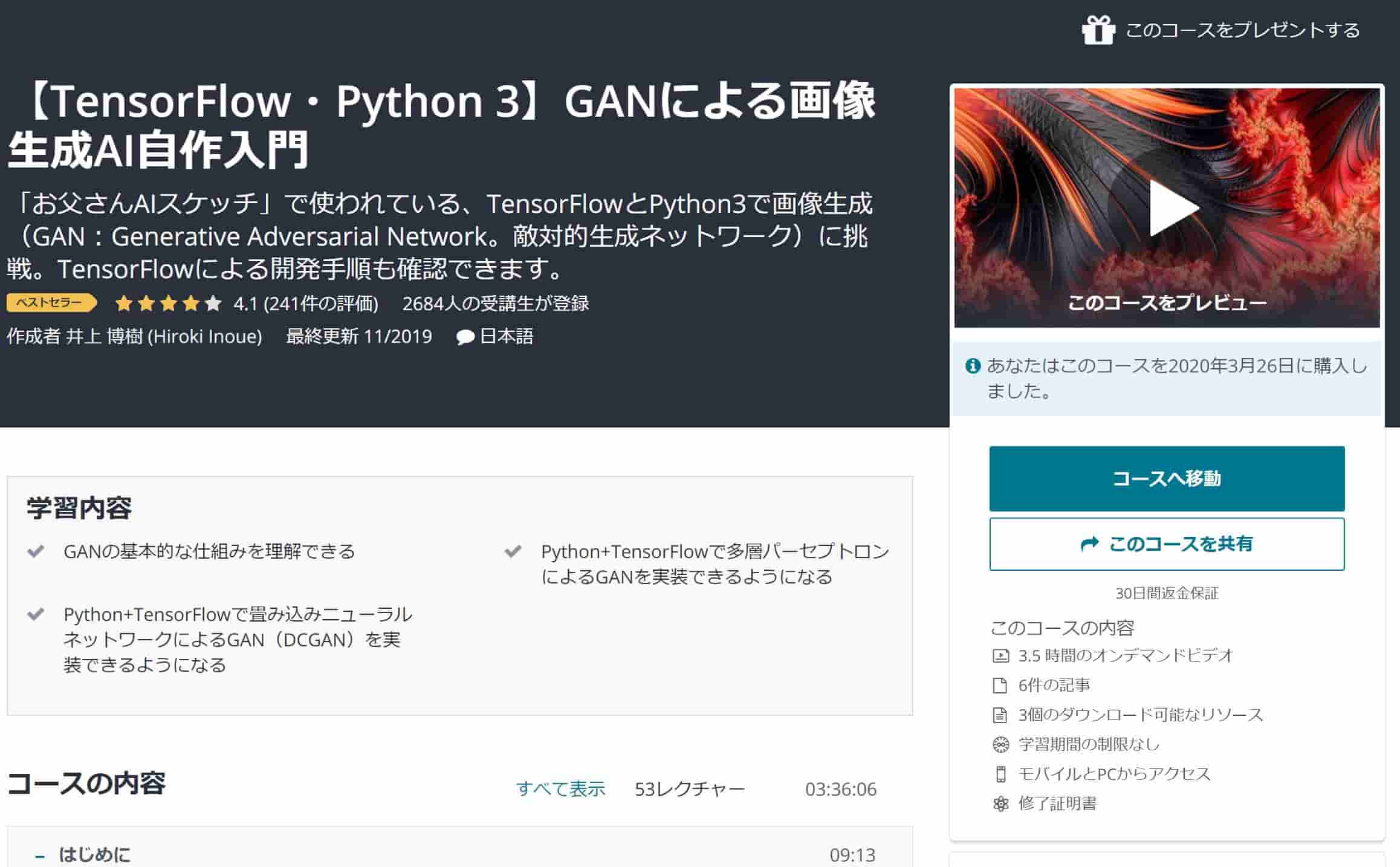Click '最終更新 11/2019' text
The width and height of the screenshot is (1400, 867).
coord(359,336)
